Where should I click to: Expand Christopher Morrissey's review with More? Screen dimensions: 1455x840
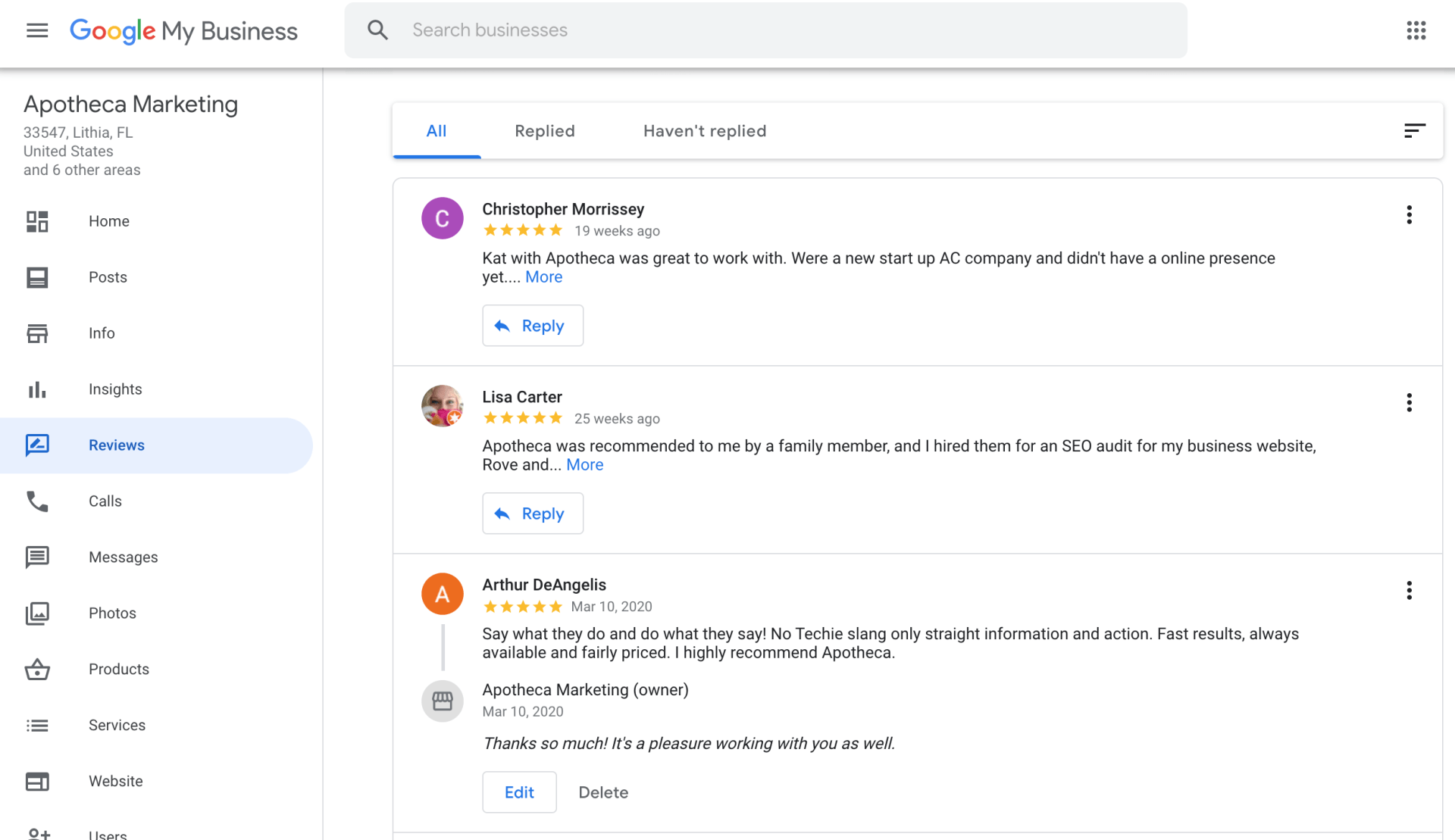pos(543,277)
